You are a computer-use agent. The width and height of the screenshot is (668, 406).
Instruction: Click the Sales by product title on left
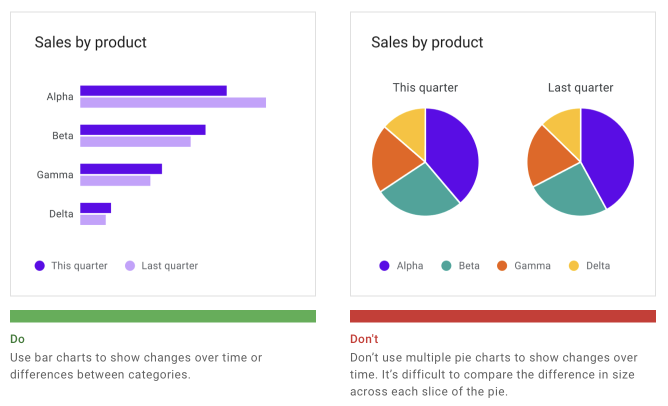(x=90, y=43)
